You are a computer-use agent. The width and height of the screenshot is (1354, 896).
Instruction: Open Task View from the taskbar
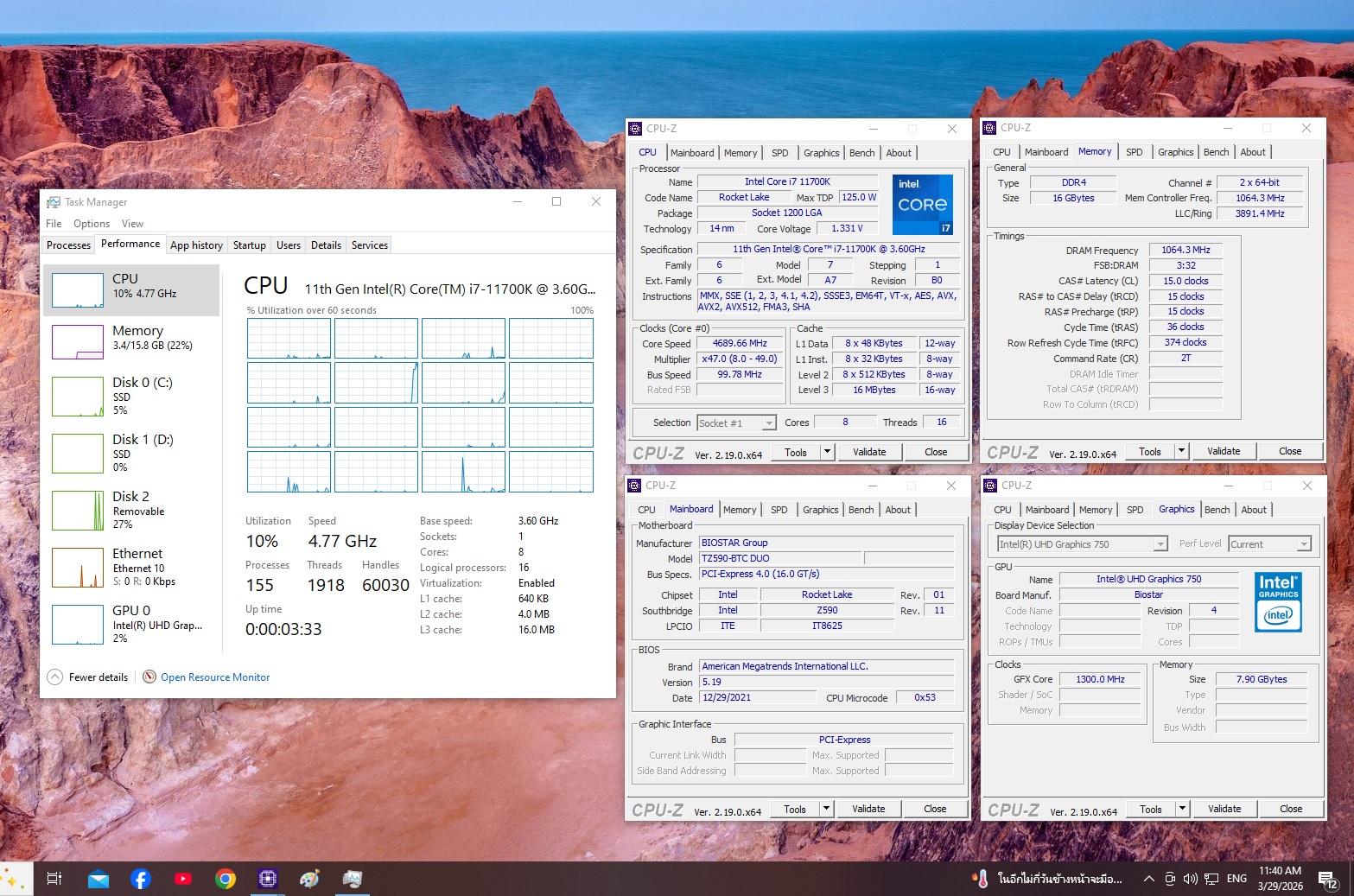(54, 879)
